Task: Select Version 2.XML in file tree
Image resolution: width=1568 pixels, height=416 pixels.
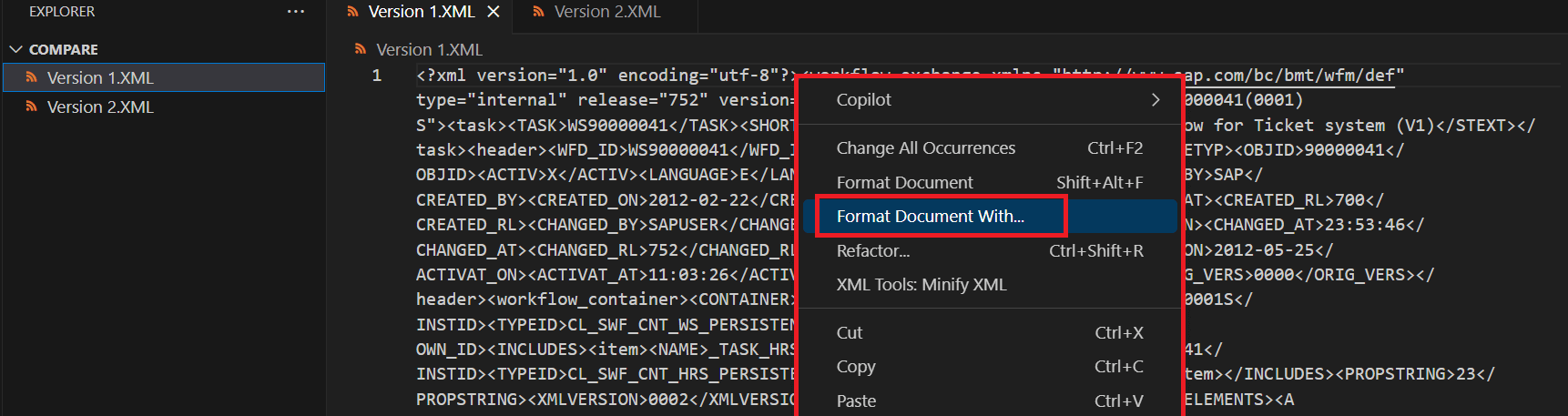Action: tap(100, 107)
